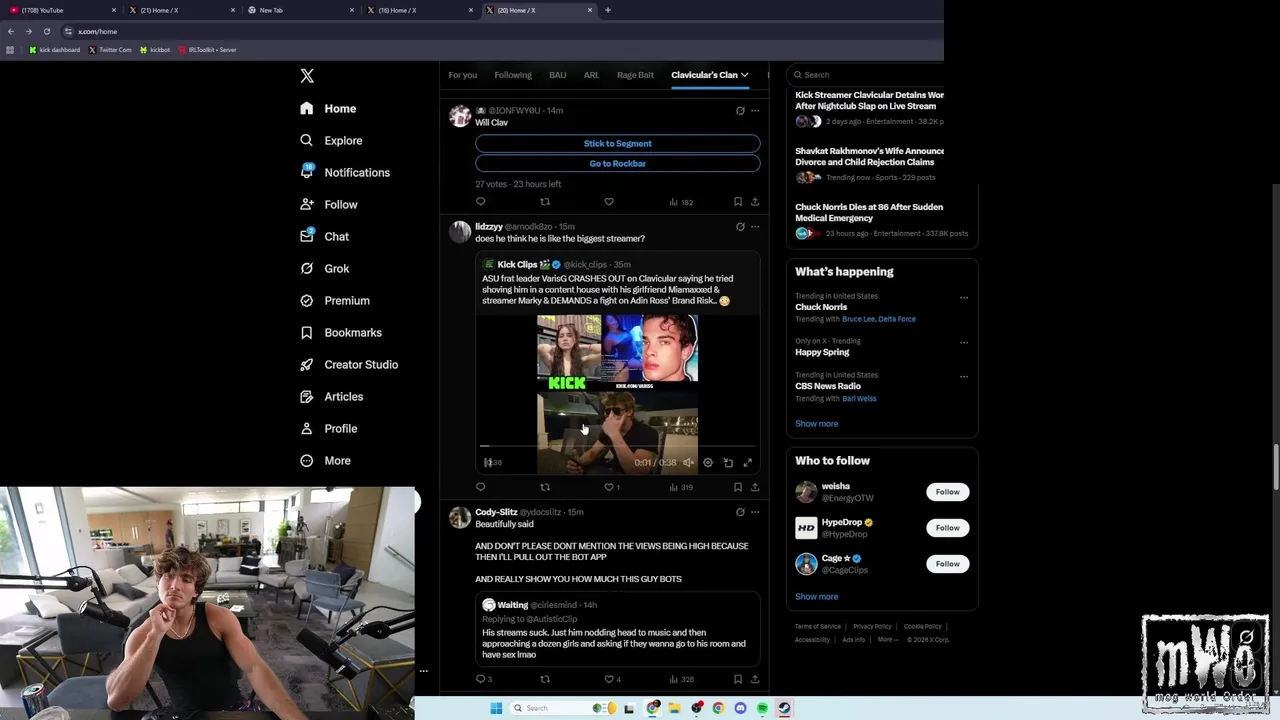This screenshot has height=720, width=1280.
Task: Open picture-in-picture on the Kick Clips video
Action: pyautogui.click(x=728, y=463)
